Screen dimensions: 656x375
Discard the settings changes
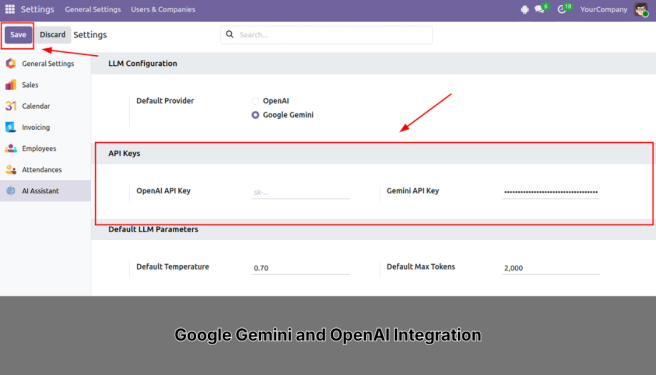tap(52, 35)
